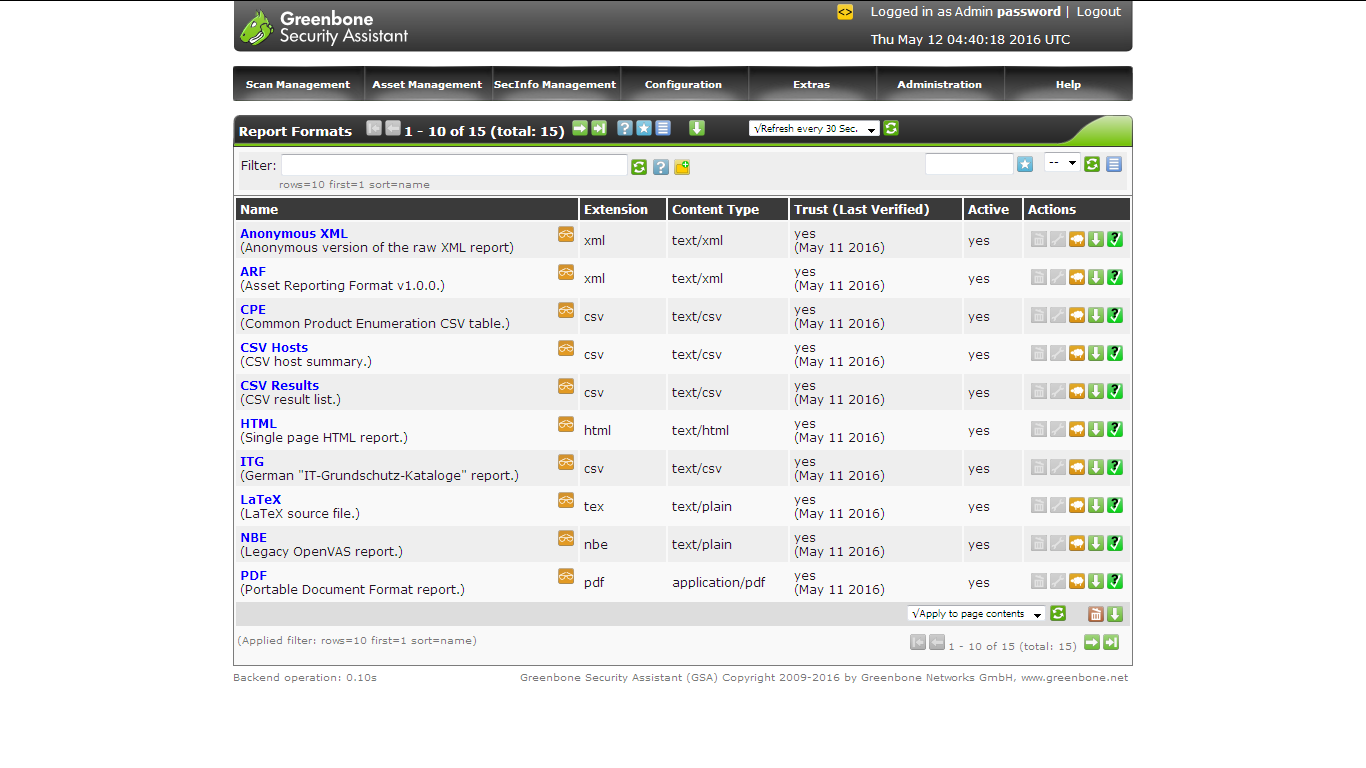1366x768 pixels.
Task: Click refresh icon beside Apply to page contents
Action: click(x=1058, y=614)
